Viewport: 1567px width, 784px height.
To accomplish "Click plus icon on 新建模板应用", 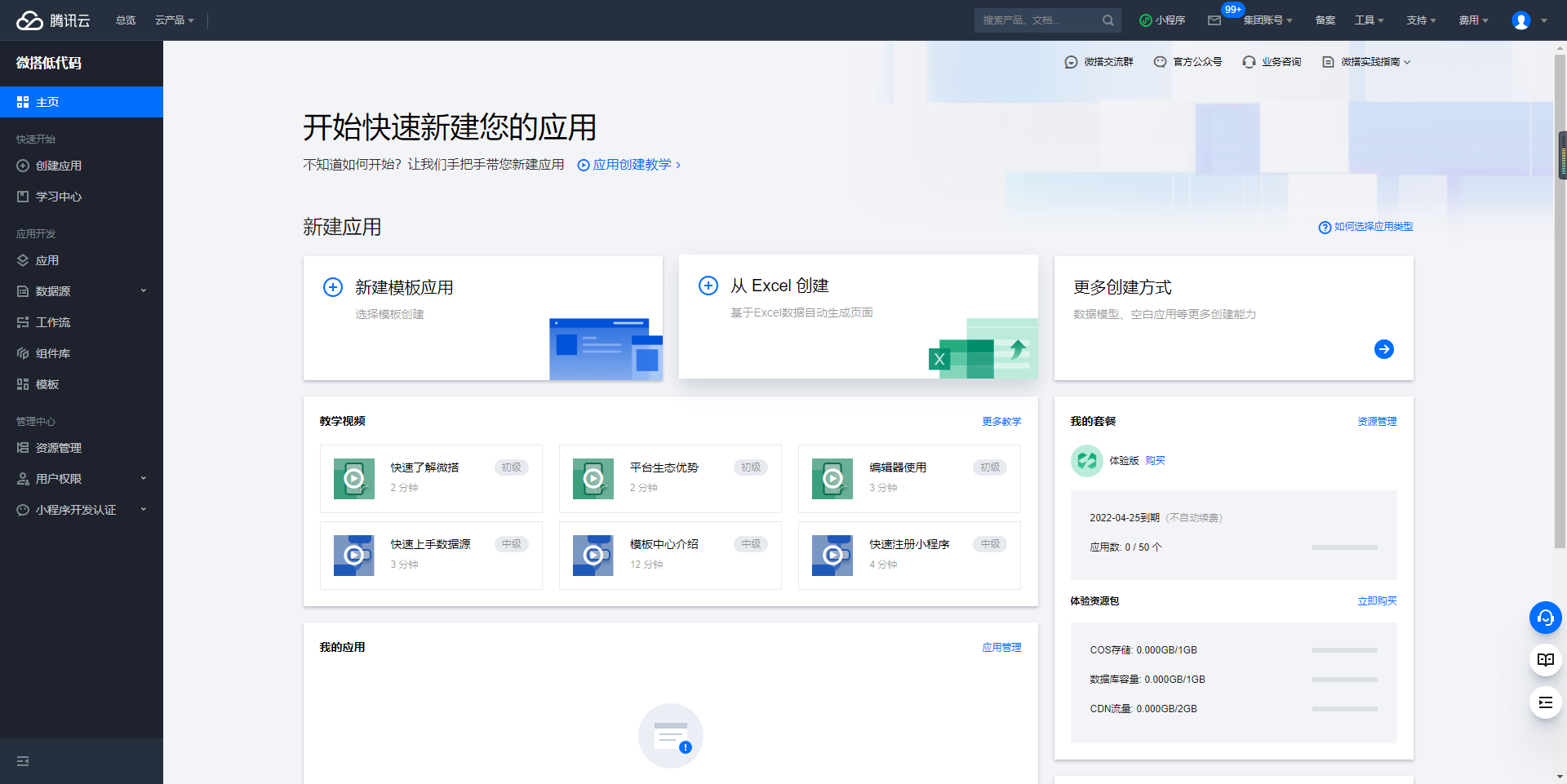I will [x=333, y=287].
